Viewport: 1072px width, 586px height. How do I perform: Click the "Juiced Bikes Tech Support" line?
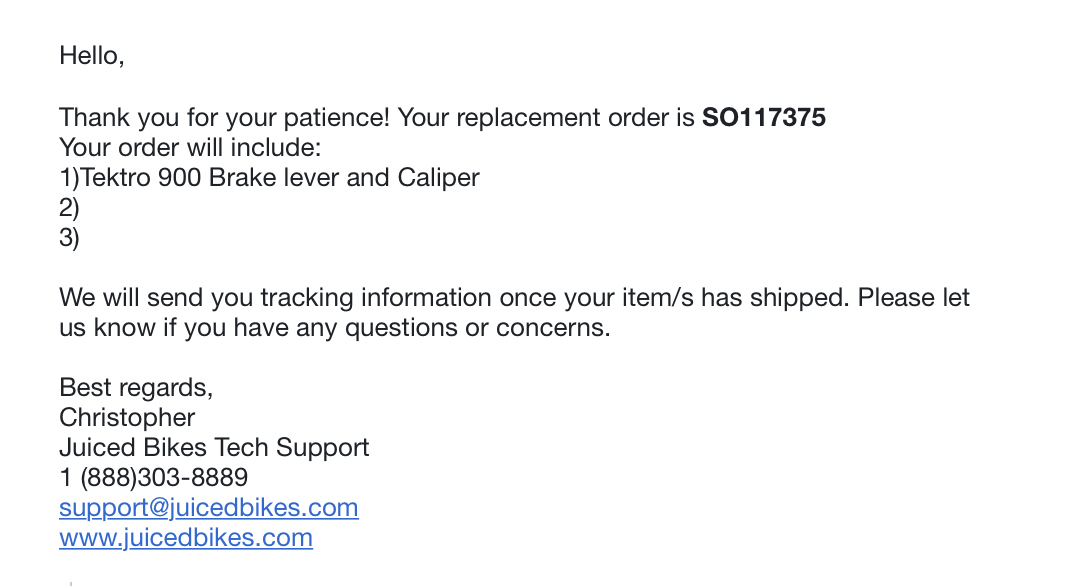click(214, 448)
